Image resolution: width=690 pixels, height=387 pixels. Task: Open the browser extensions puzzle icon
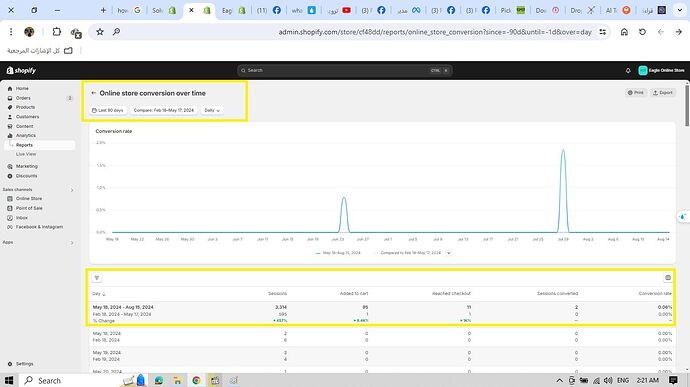[x=57, y=32]
